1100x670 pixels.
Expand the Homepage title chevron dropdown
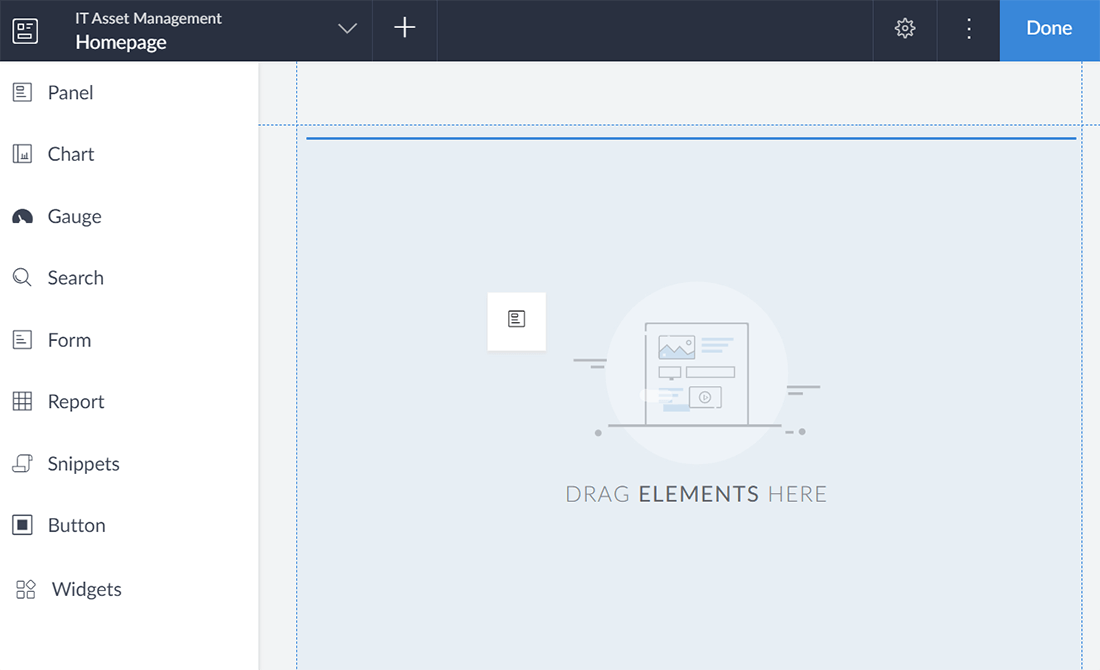[346, 29]
